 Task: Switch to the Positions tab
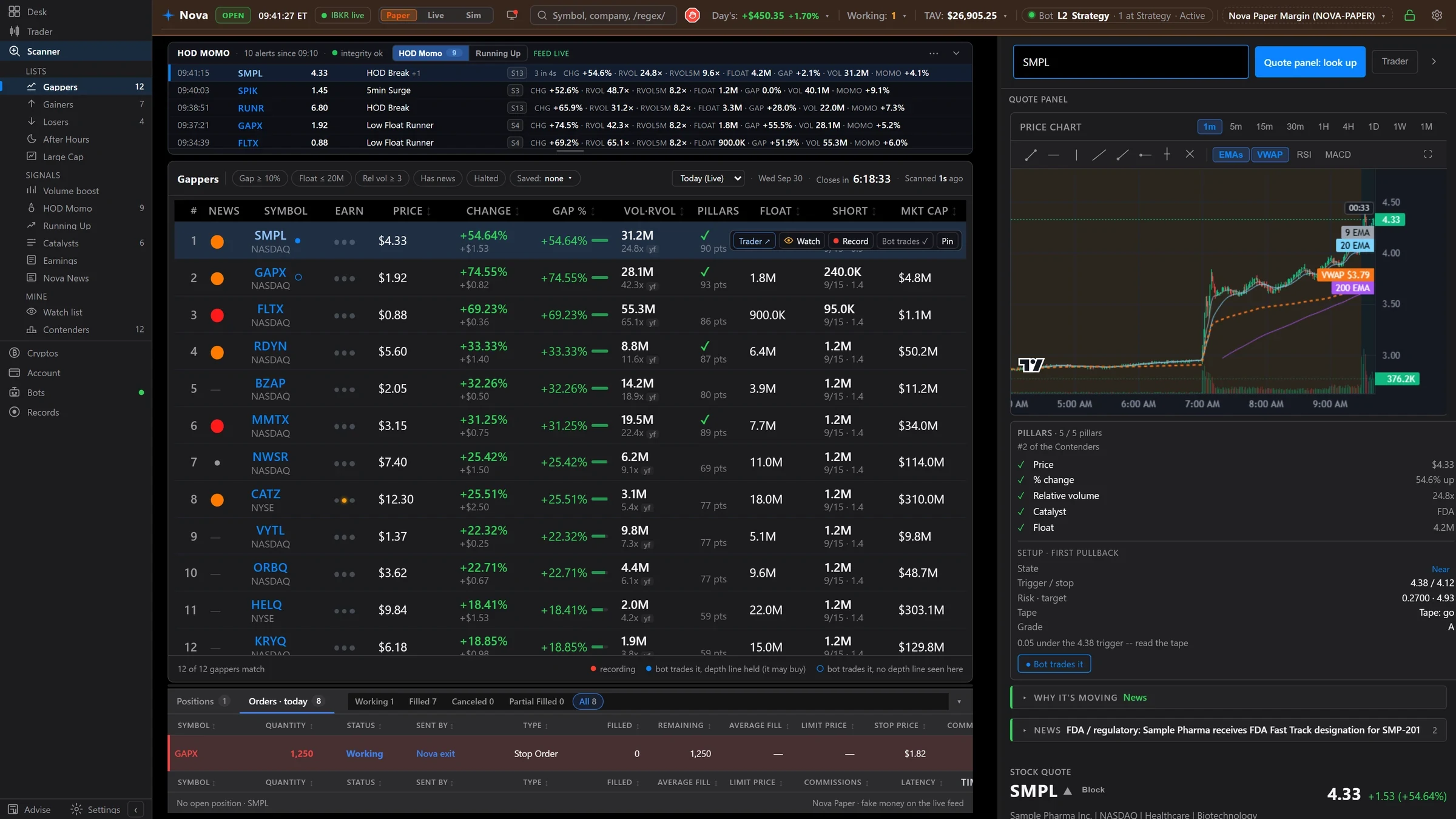[203, 701]
